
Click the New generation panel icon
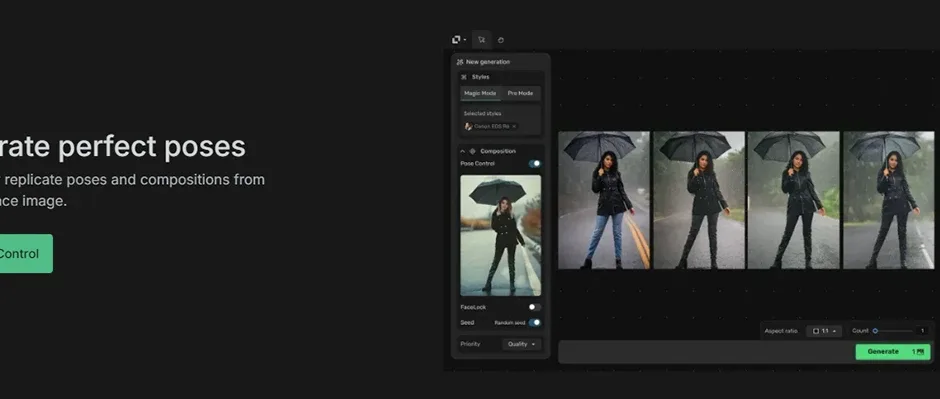coord(460,62)
